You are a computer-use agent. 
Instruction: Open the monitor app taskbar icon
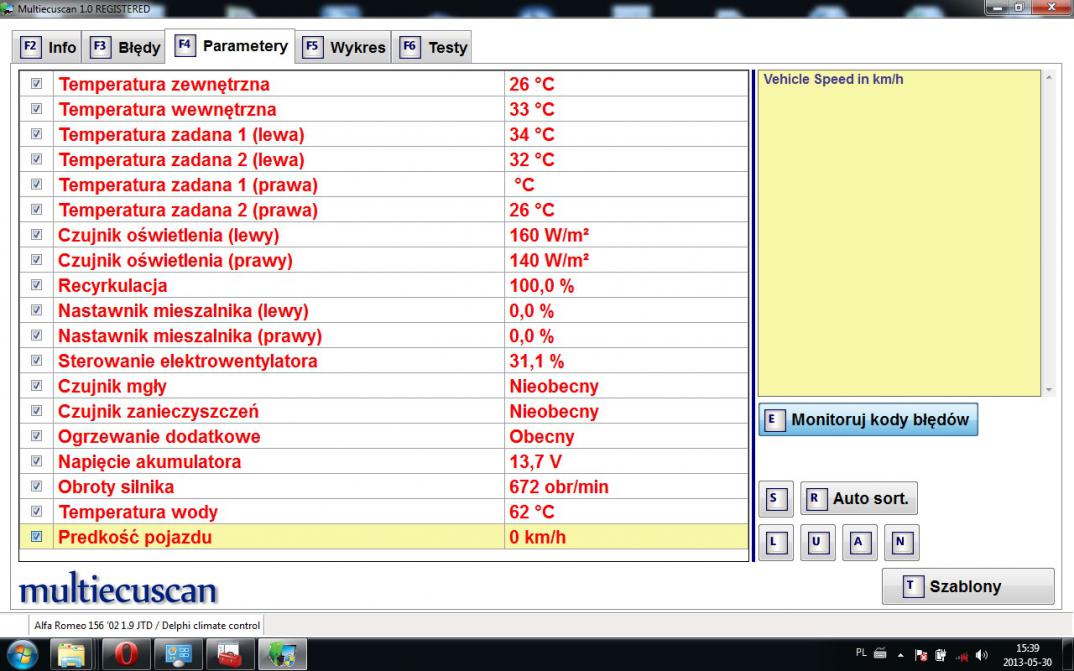(x=177, y=654)
